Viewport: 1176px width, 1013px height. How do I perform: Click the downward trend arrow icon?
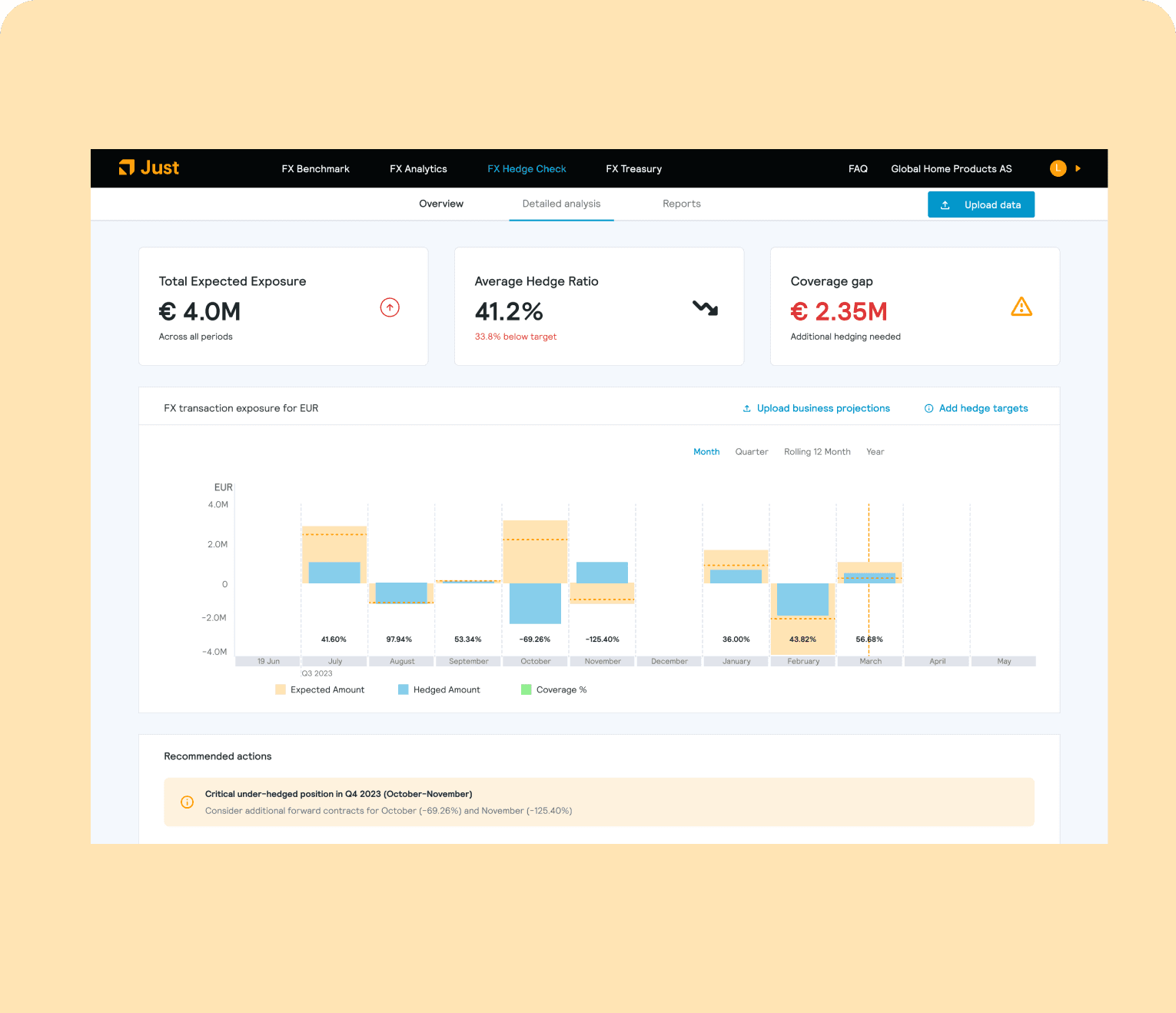click(x=705, y=308)
